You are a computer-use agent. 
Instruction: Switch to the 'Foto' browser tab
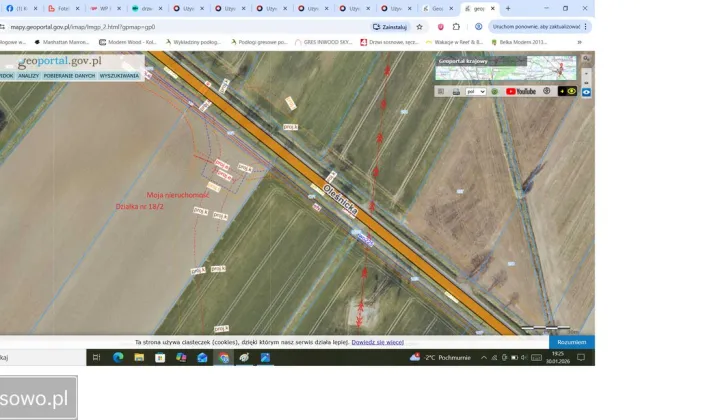(63, 8)
